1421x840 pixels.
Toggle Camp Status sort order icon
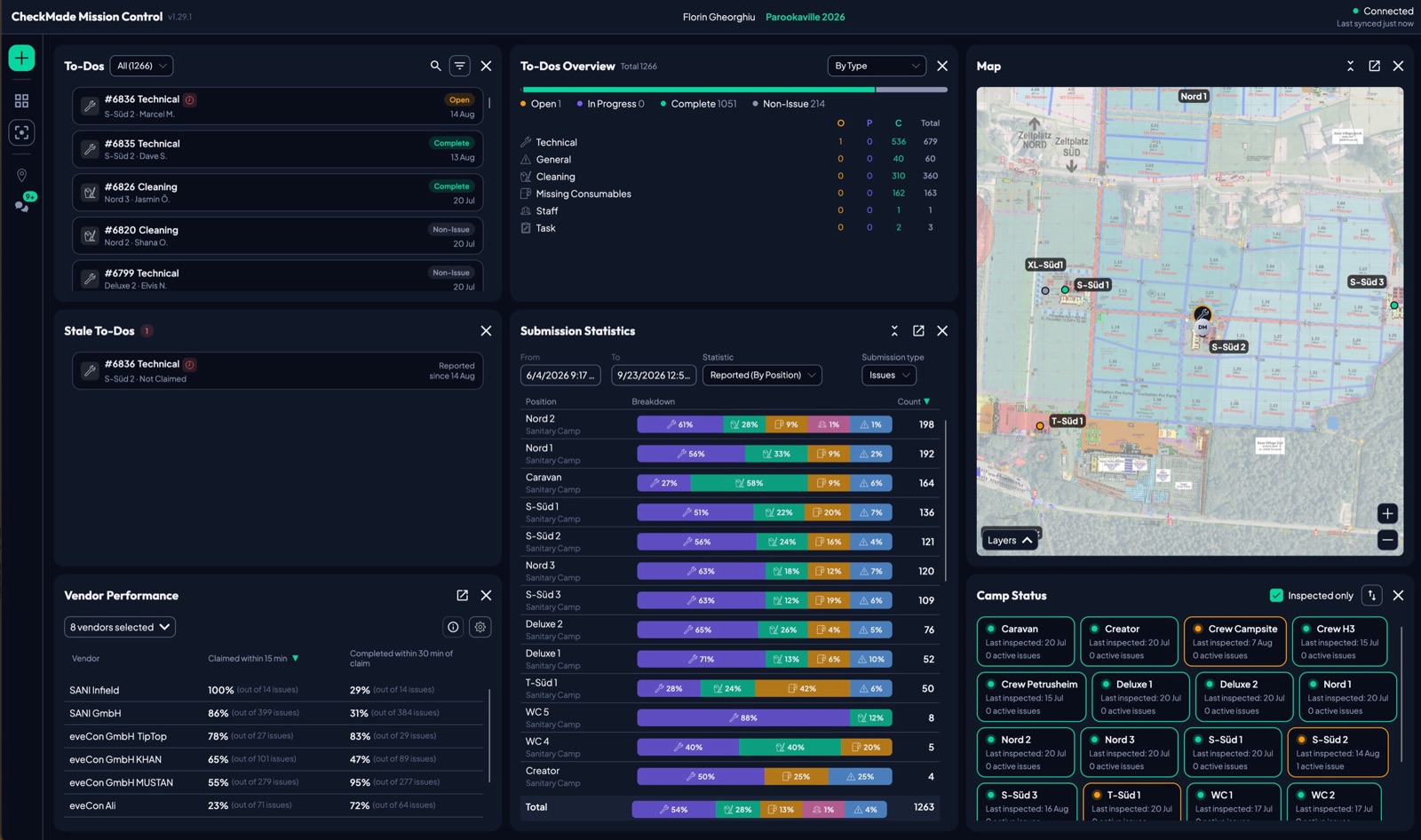pyautogui.click(x=1372, y=595)
